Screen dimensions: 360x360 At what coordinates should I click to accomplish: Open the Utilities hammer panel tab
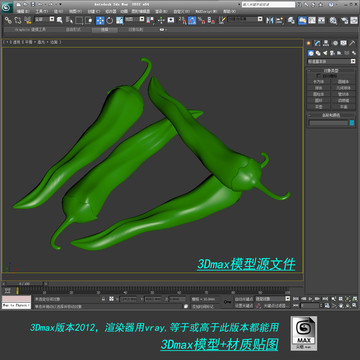tap(352, 43)
